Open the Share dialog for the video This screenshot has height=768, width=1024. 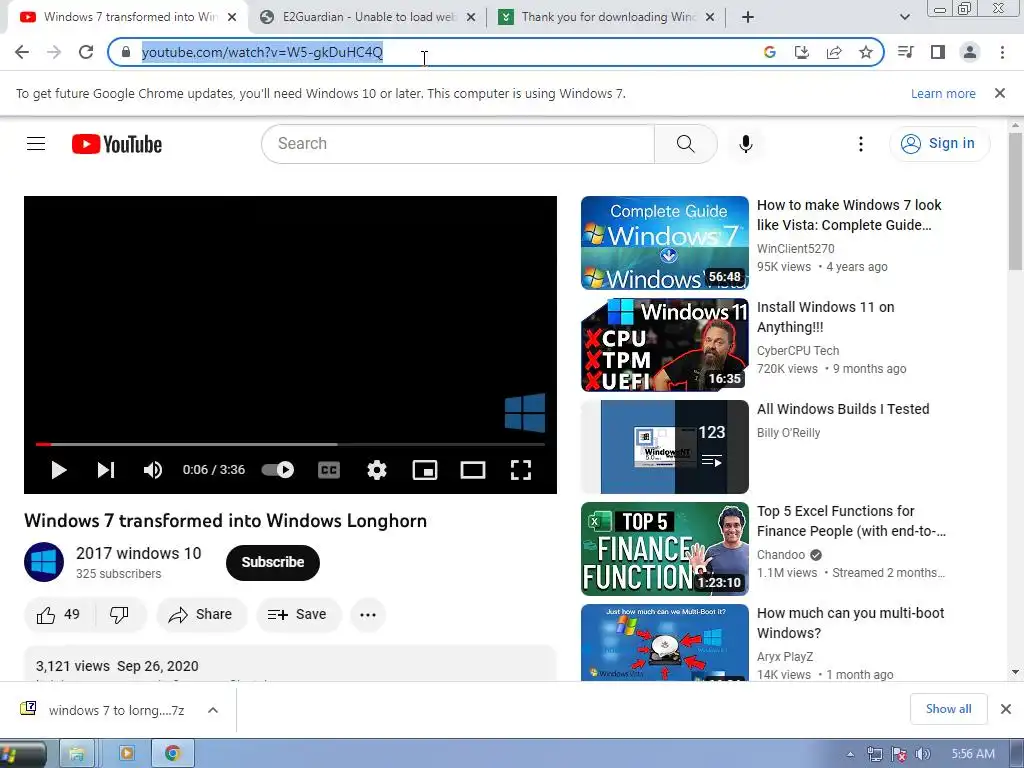click(201, 615)
